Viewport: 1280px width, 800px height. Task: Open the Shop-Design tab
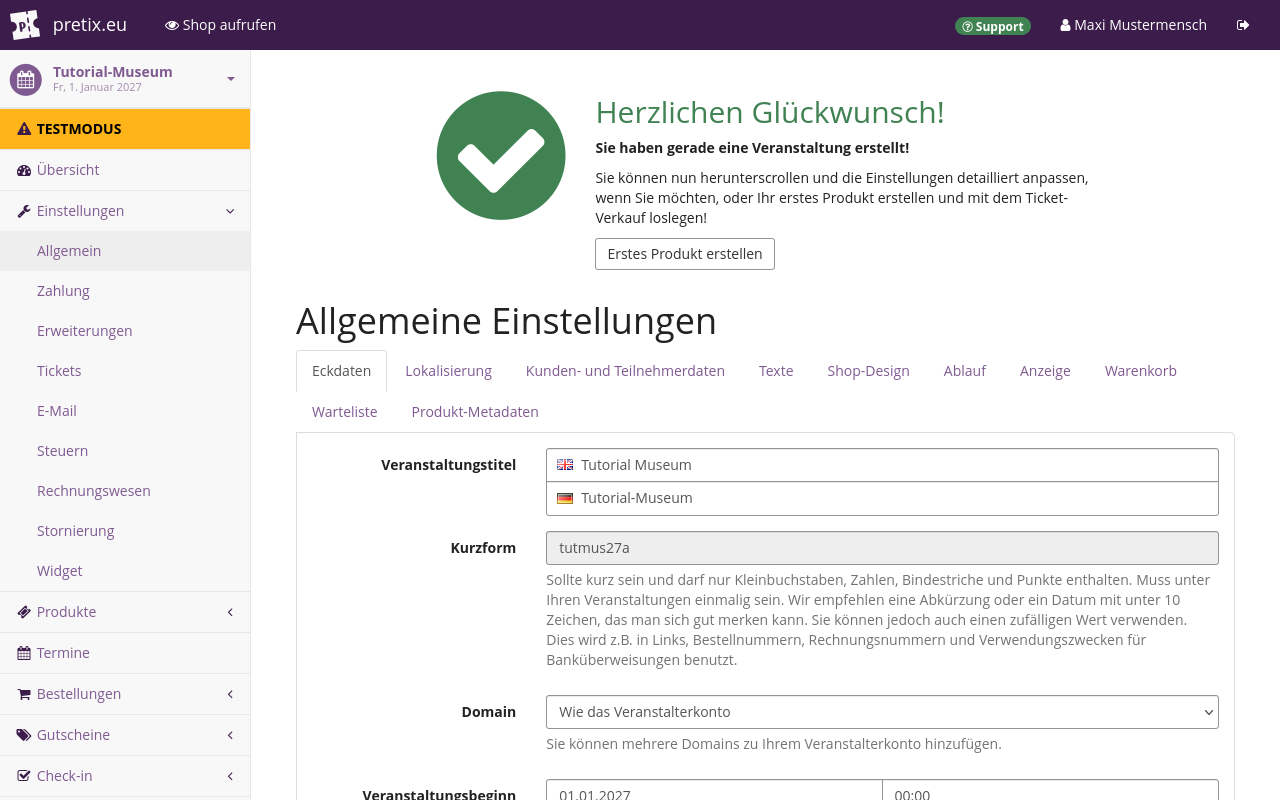point(868,371)
